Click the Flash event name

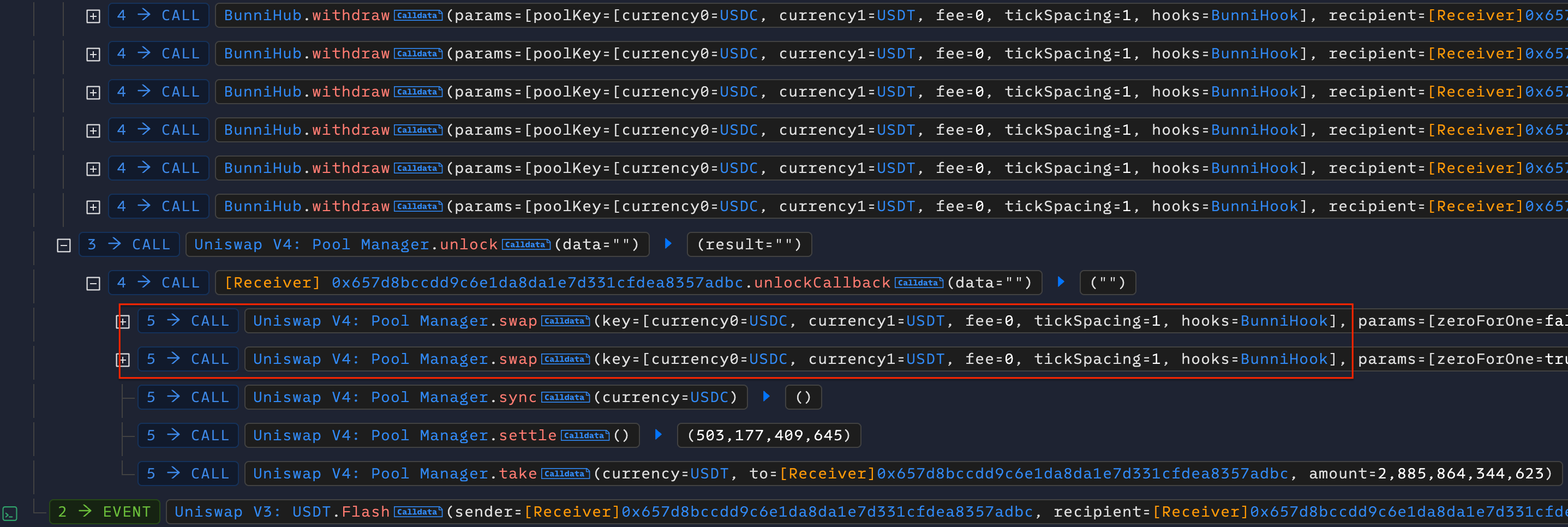366,512
